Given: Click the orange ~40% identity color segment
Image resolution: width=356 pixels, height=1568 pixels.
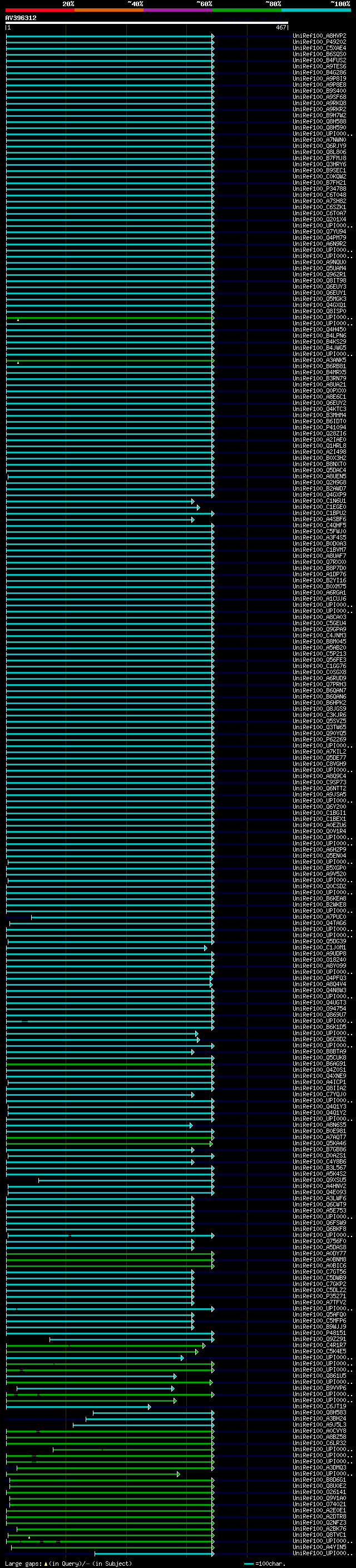Looking at the screenshot, I should pyautogui.click(x=109, y=10).
